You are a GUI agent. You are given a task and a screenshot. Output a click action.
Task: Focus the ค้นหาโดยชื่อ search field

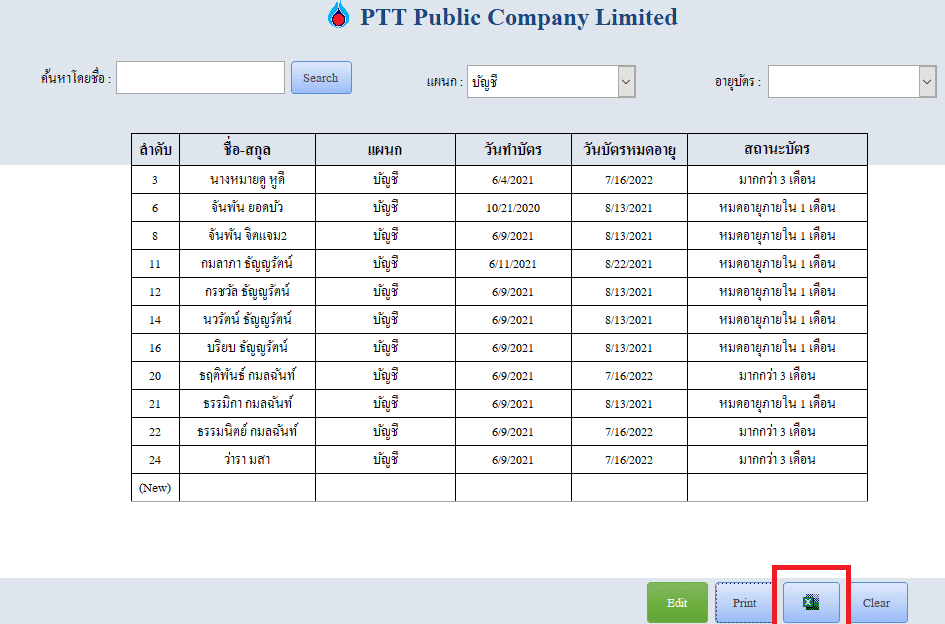click(x=200, y=77)
